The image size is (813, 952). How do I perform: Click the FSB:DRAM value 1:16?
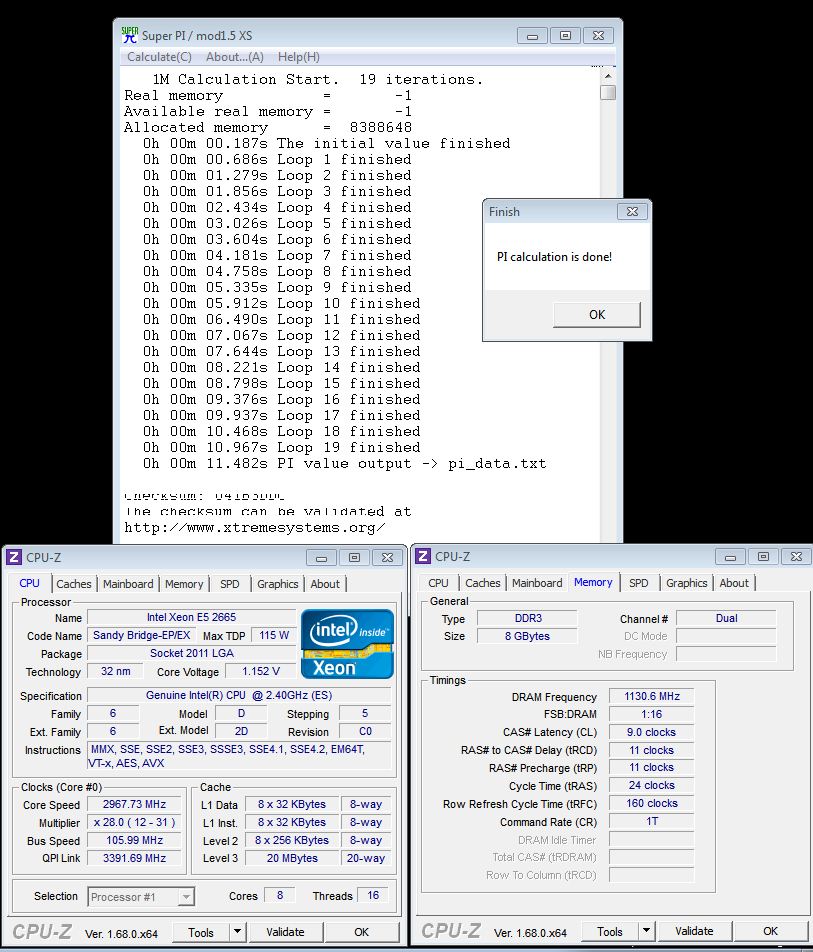coord(651,714)
